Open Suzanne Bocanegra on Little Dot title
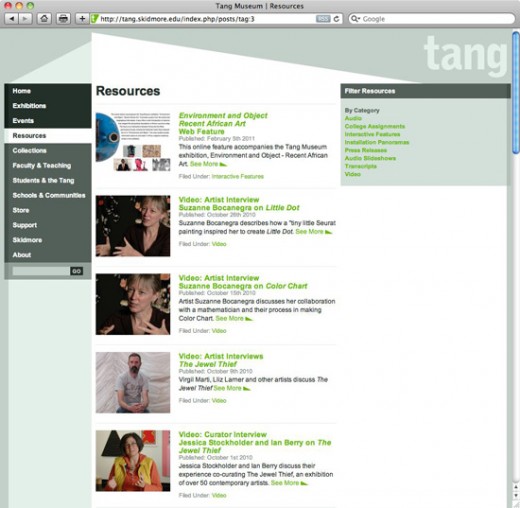Image resolution: width=520 pixels, height=508 pixels. pyautogui.click(x=239, y=204)
